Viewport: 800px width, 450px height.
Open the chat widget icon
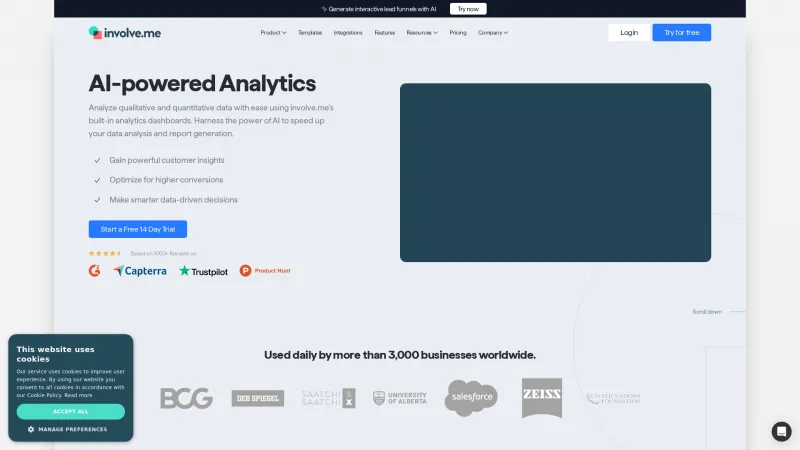781,431
